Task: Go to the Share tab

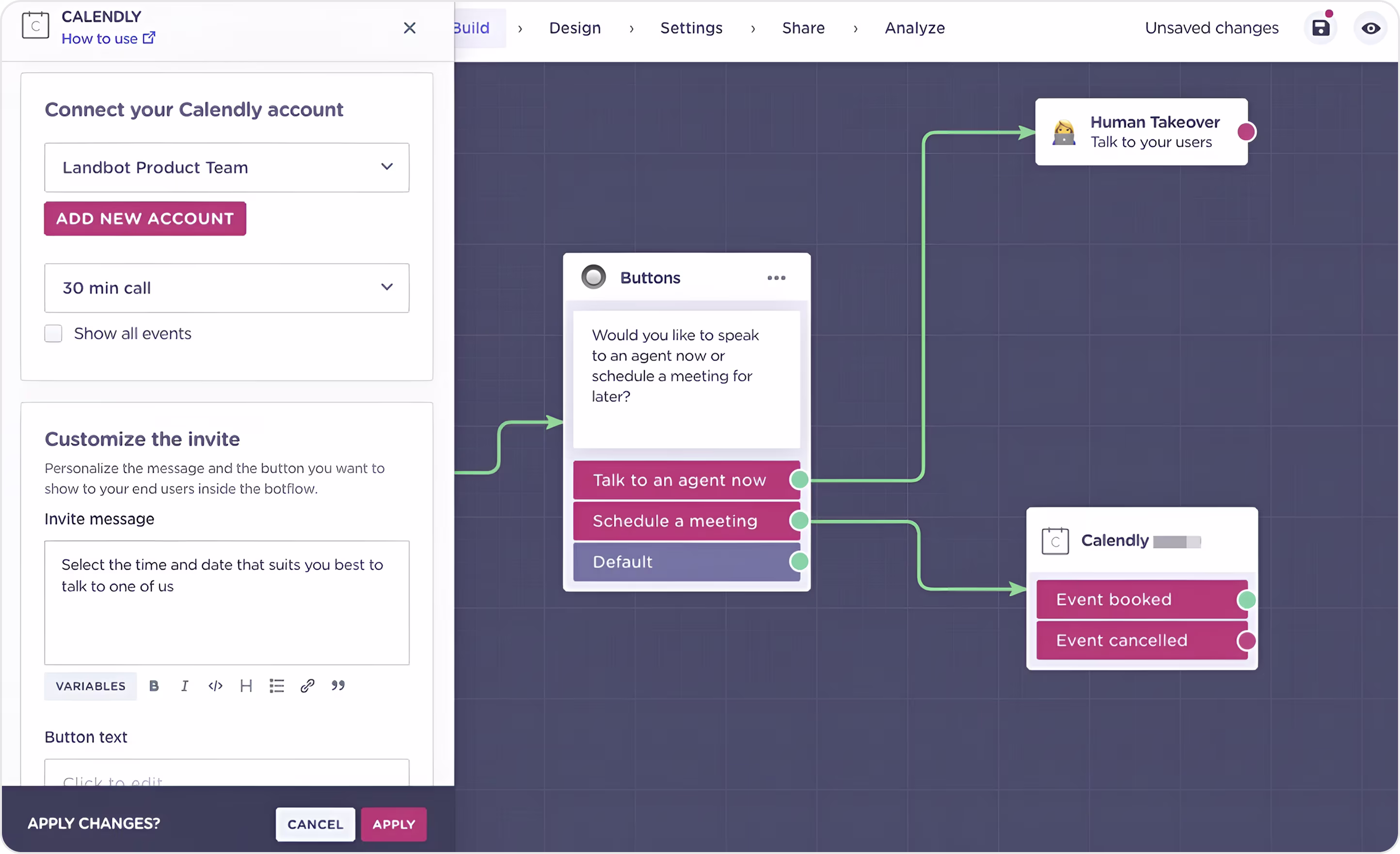Action: pyautogui.click(x=803, y=28)
